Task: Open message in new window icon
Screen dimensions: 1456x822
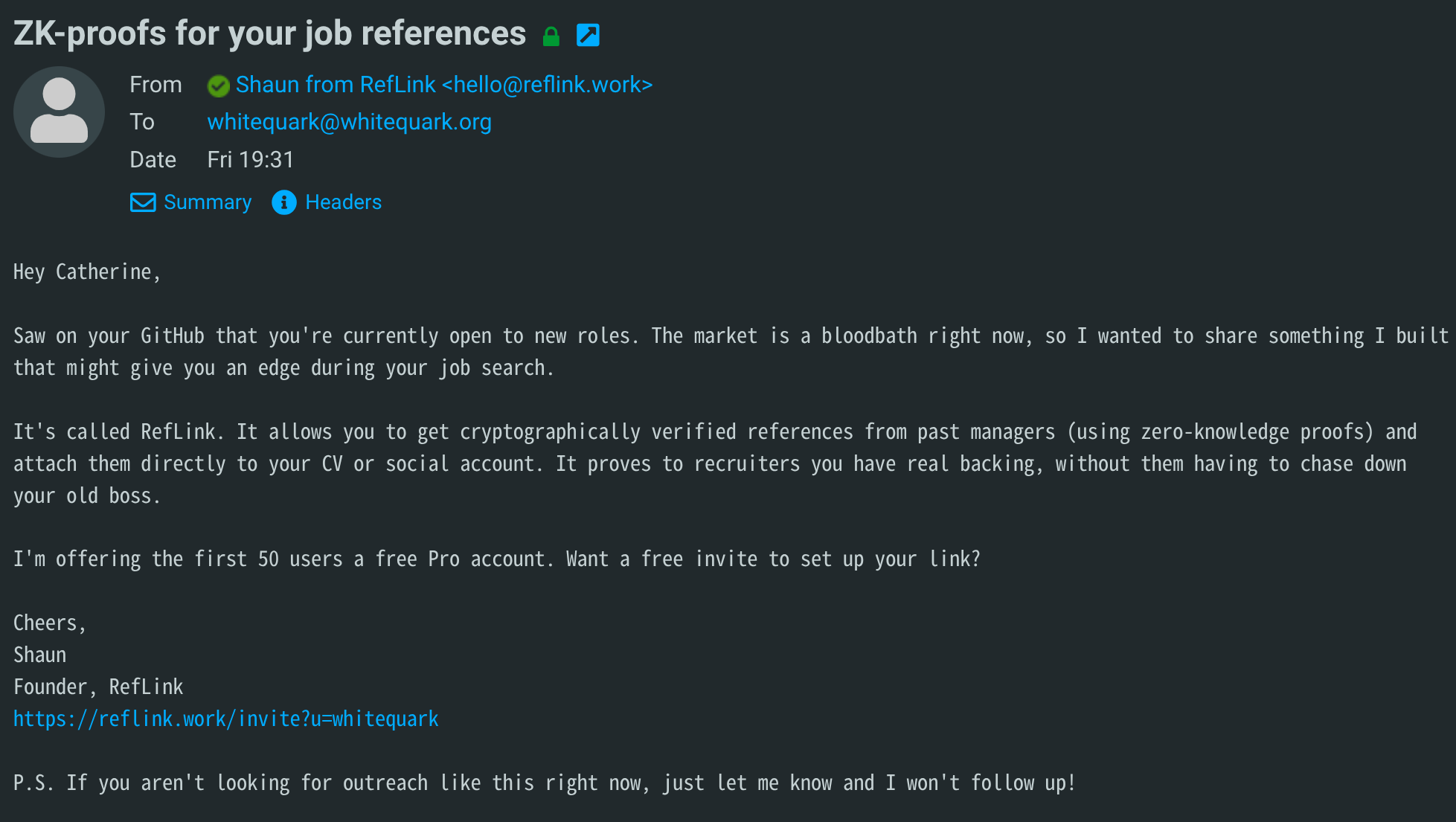Action: pyautogui.click(x=588, y=35)
